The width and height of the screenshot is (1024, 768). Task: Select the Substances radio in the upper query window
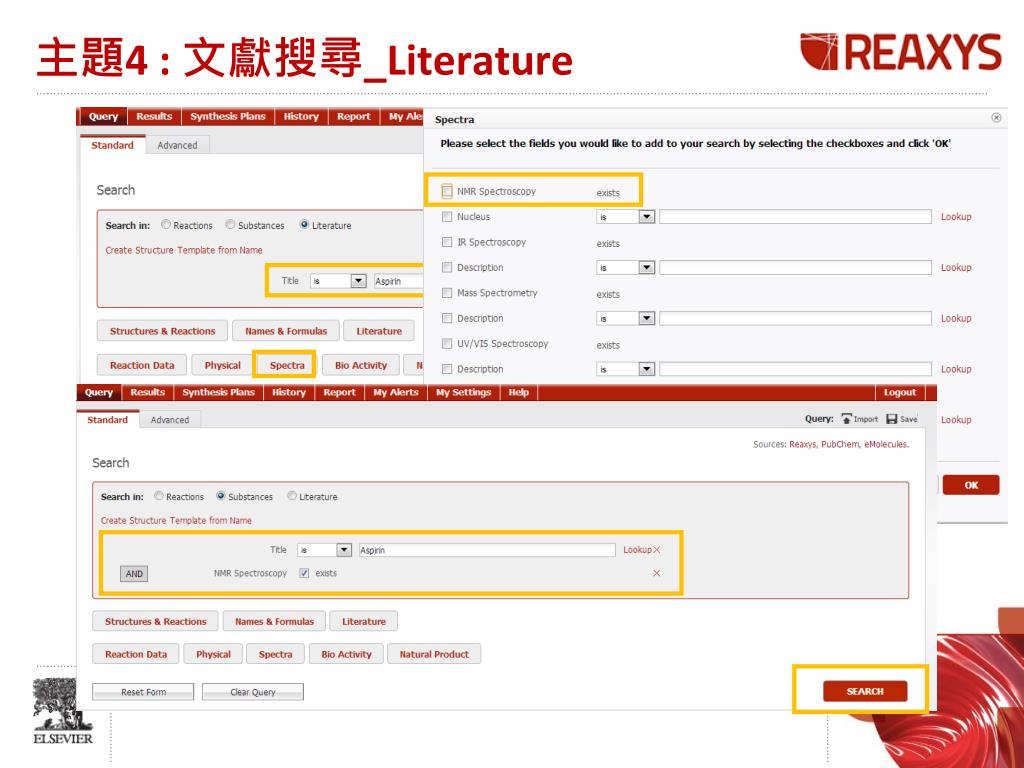(231, 225)
